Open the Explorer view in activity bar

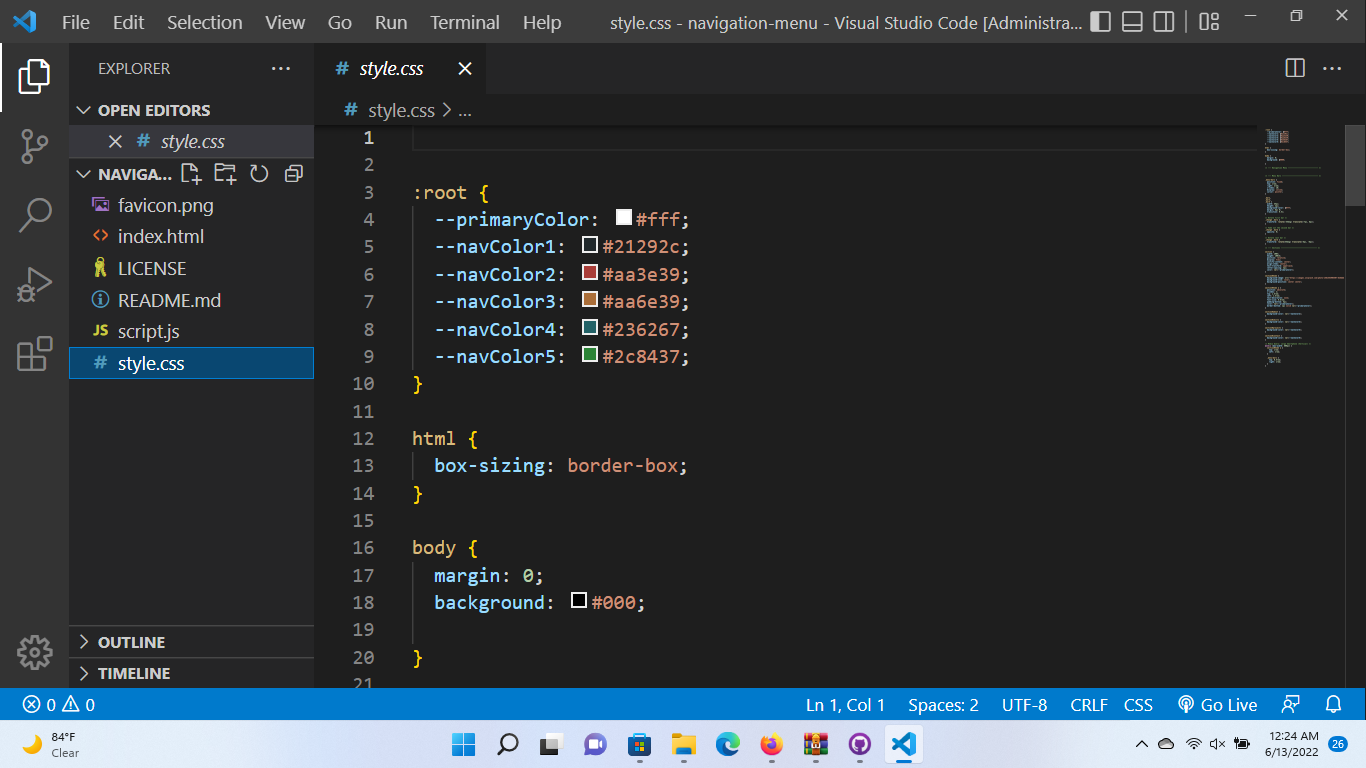pyautogui.click(x=34, y=78)
